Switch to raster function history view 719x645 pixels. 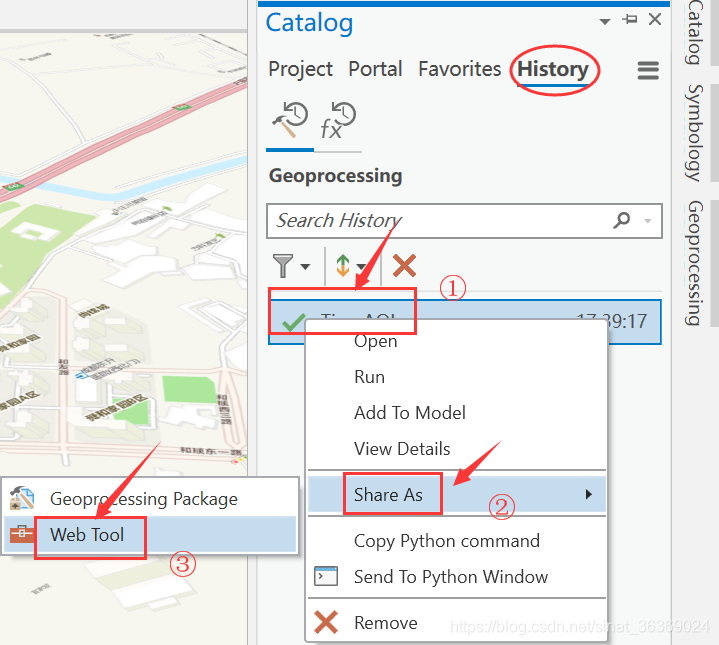coord(338,122)
